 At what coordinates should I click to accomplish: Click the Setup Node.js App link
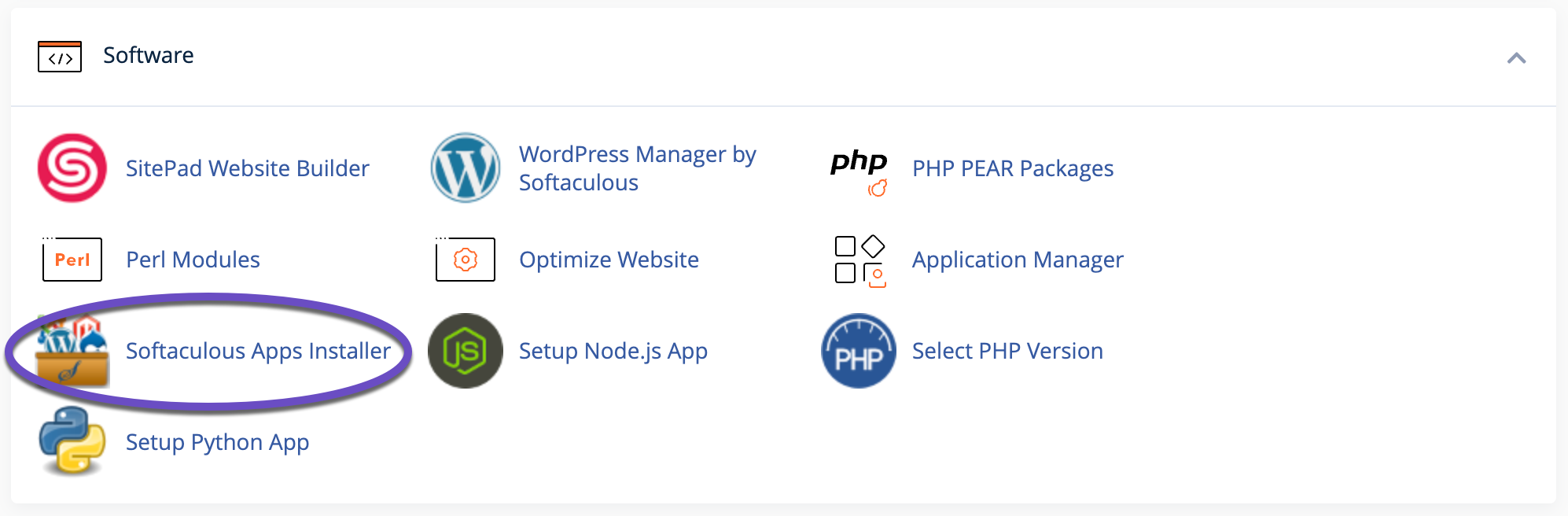(613, 351)
